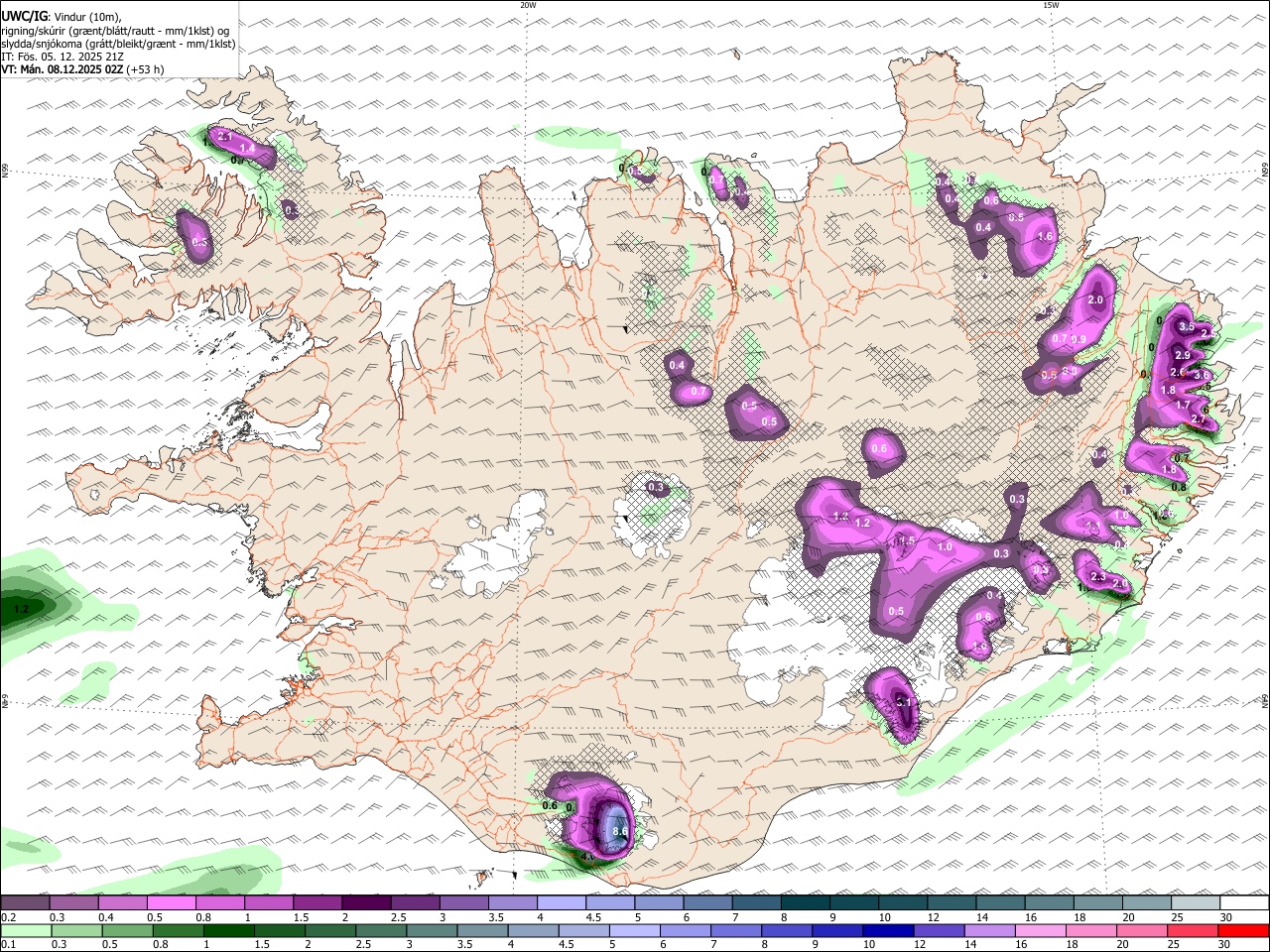This screenshot has width=1270, height=952.
Task: Click the medium green 0.5 rain-scale swatch
Action: click(x=128, y=931)
